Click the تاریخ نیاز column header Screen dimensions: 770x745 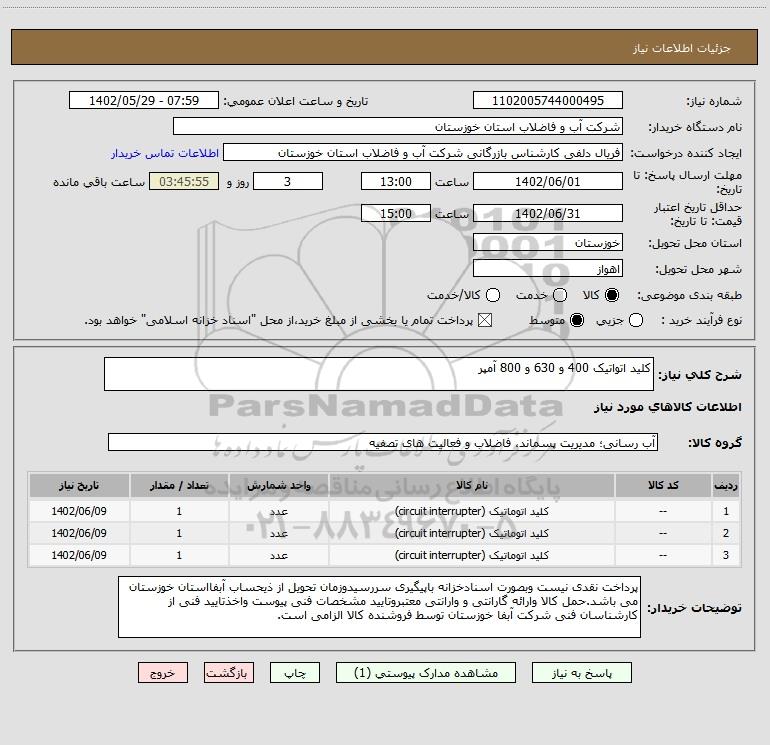tap(79, 486)
